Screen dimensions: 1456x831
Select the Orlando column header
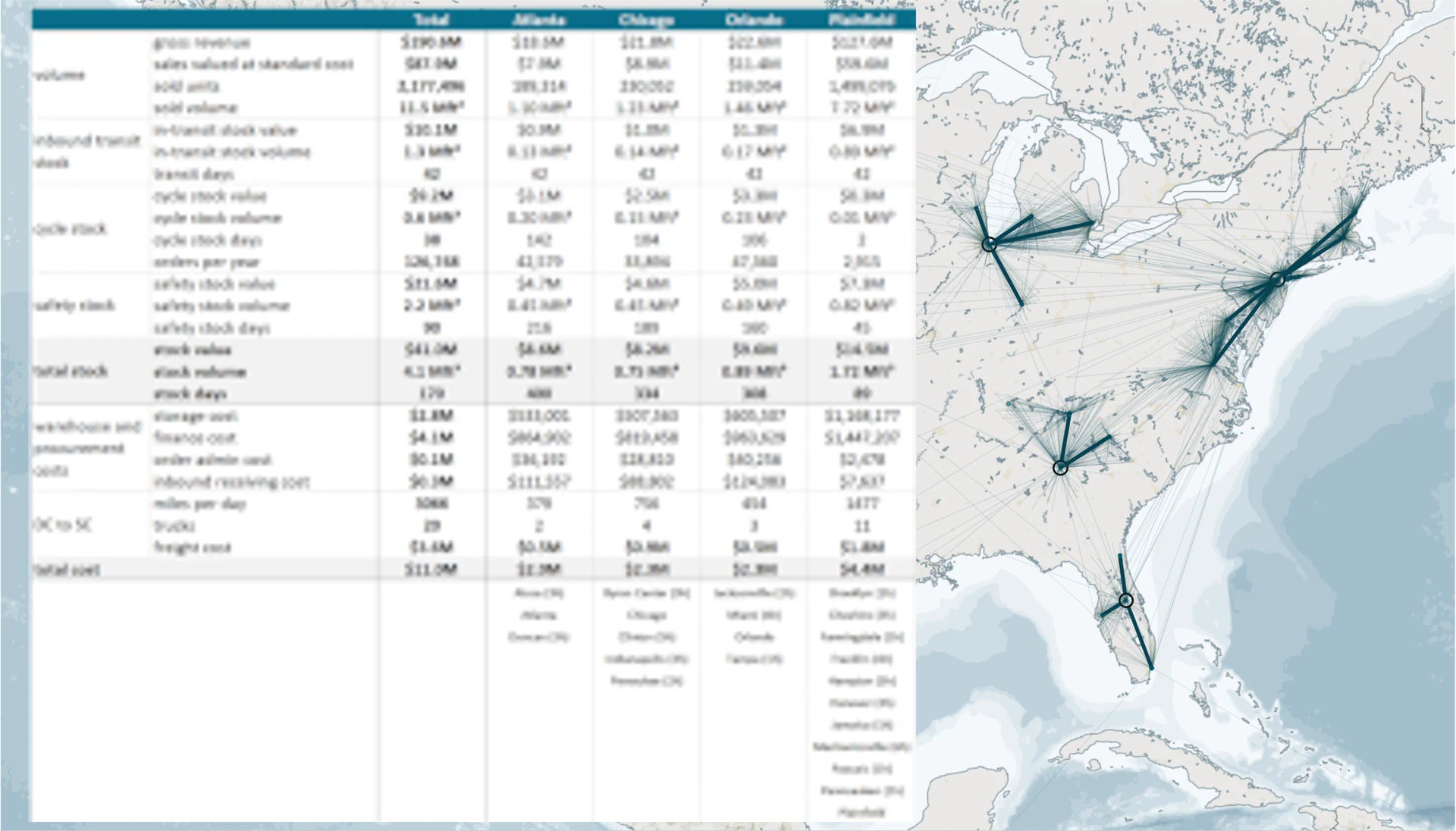(754, 20)
